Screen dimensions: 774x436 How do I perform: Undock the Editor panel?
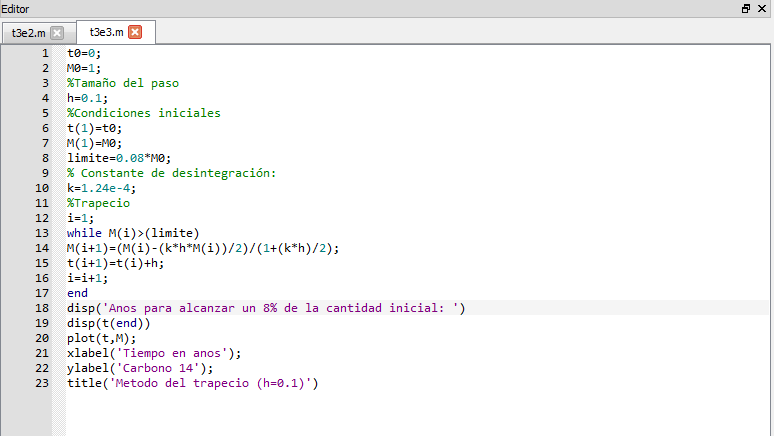[746, 8]
